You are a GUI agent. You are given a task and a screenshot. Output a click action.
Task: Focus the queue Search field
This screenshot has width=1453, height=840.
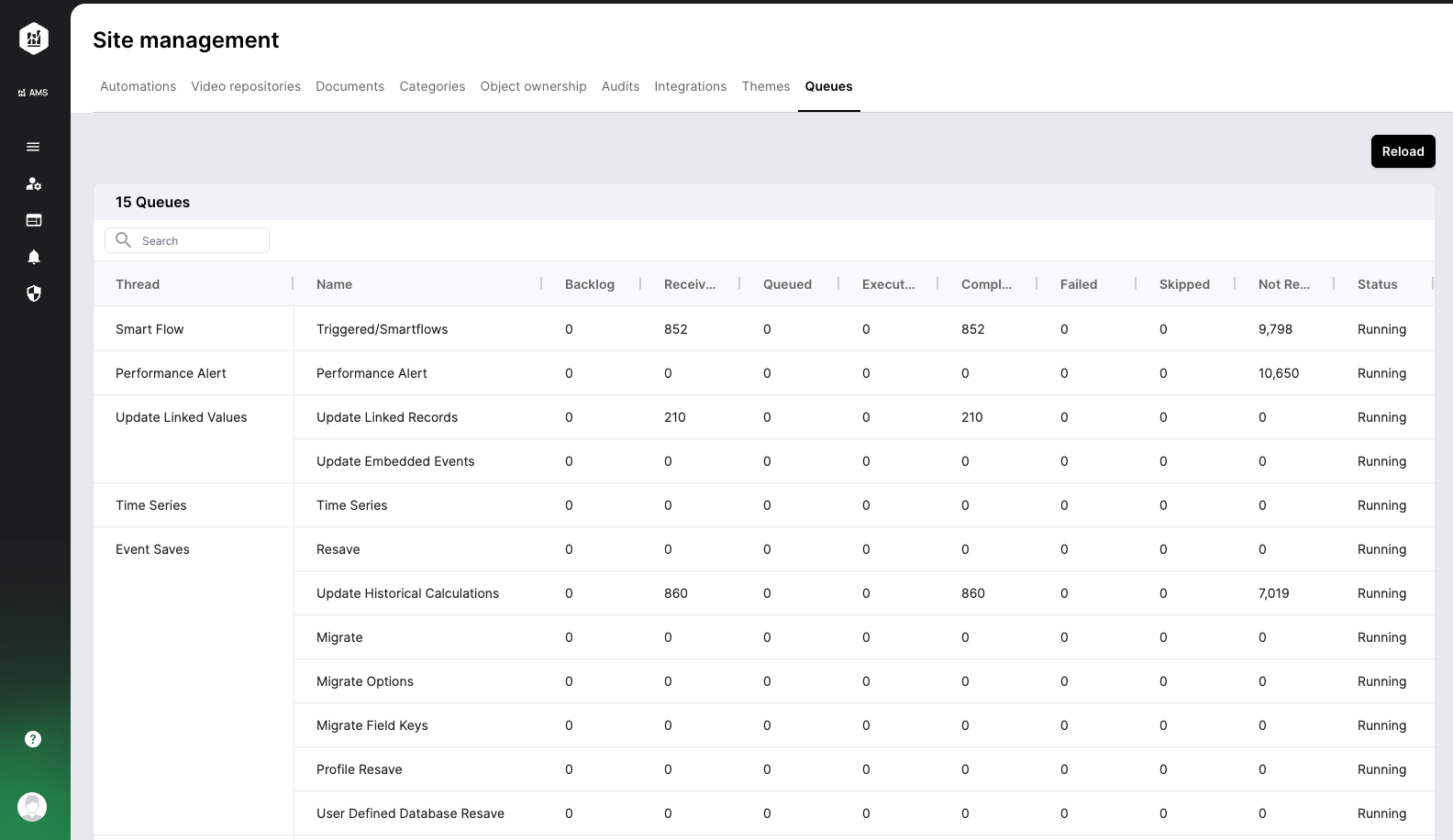(x=187, y=240)
